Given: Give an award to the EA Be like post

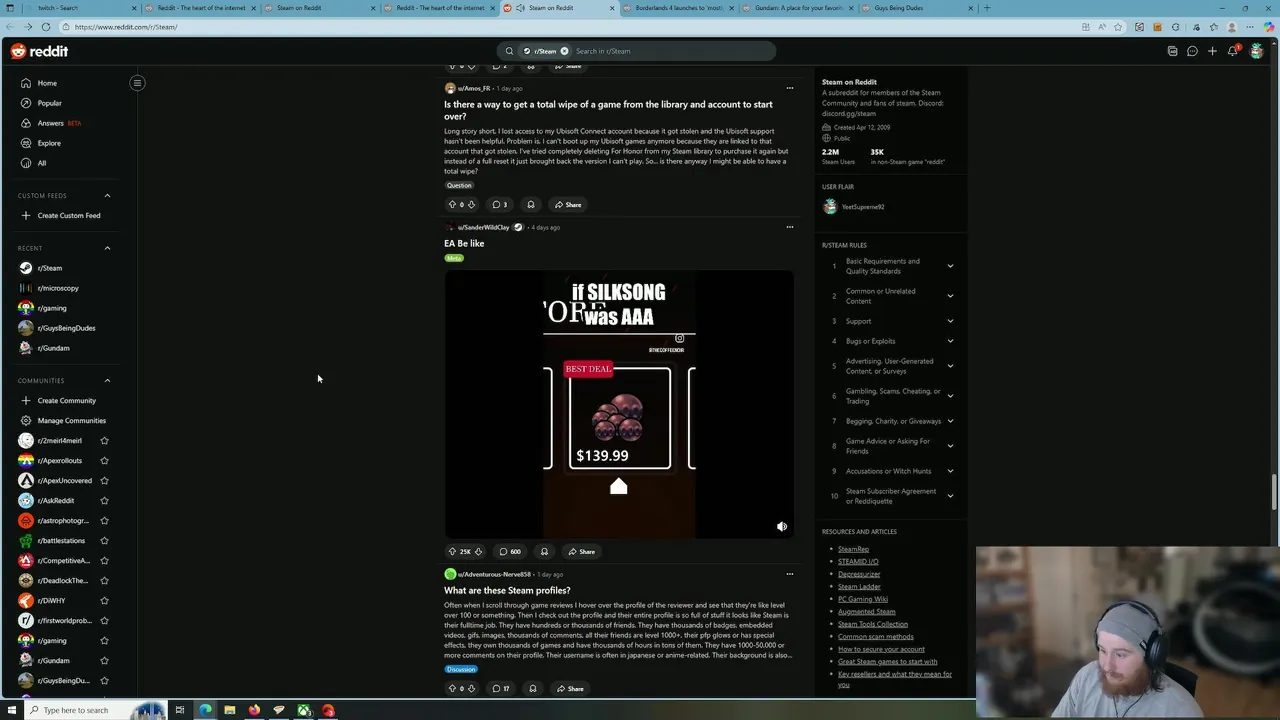Looking at the screenshot, I should pos(544,551).
